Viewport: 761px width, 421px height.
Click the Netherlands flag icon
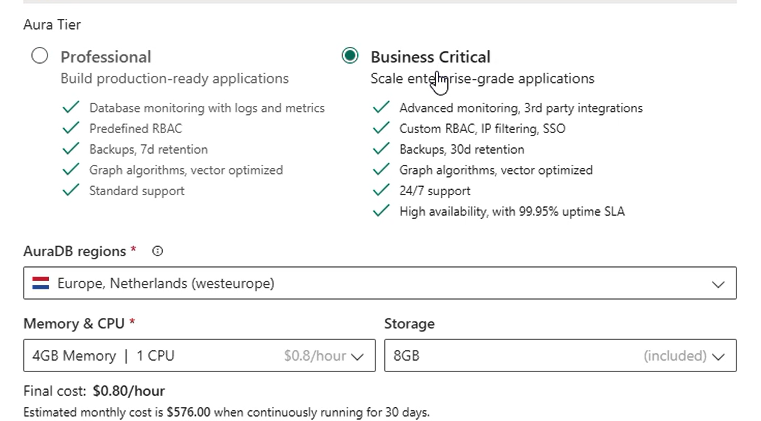click(x=41, y=283)
